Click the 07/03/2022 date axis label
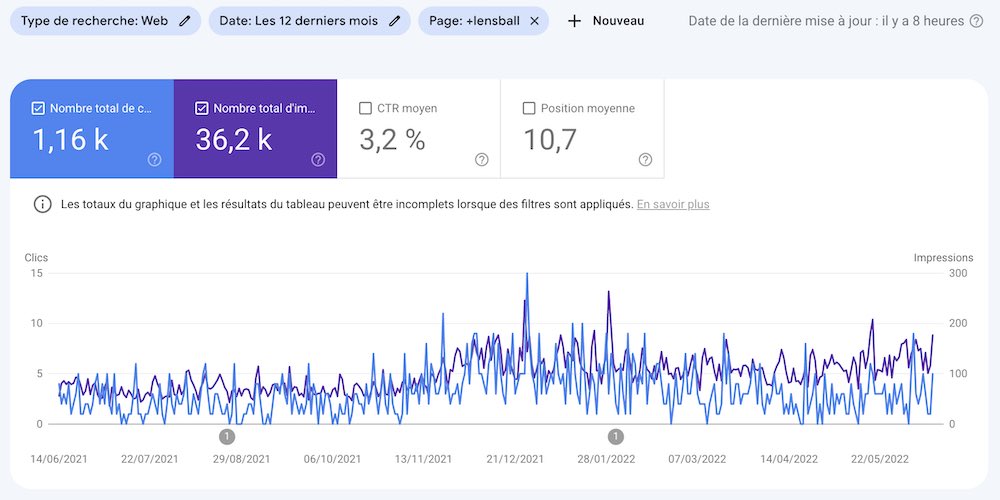The height and width of the screenshot is (500, 1000). click(697, 459)
